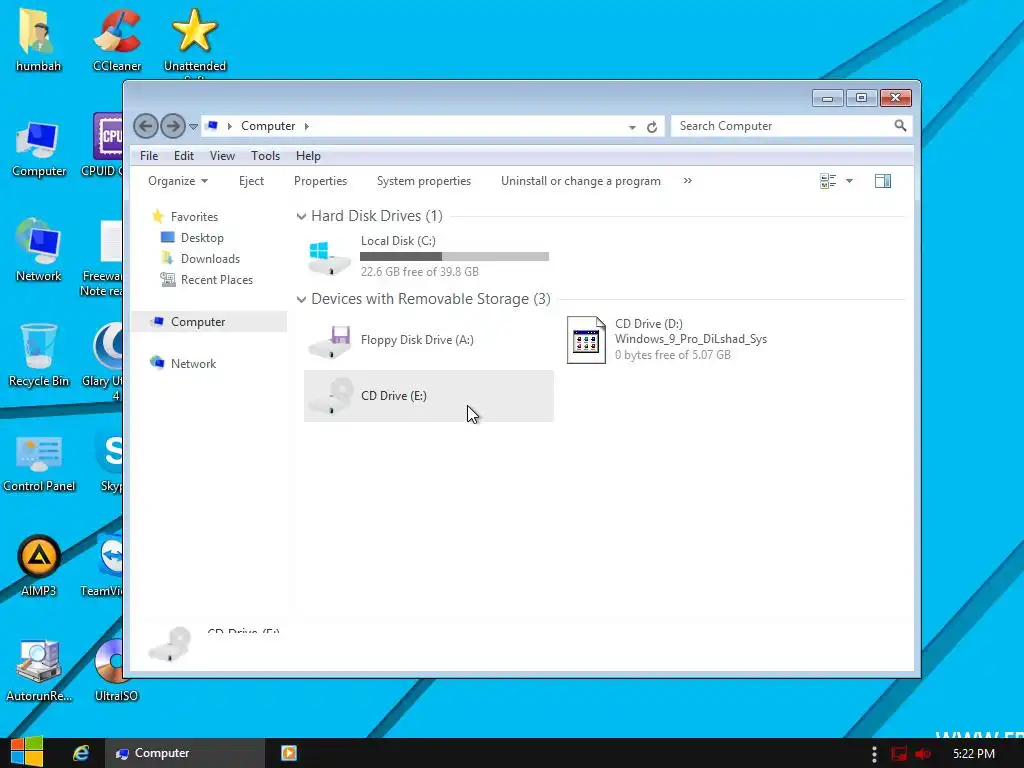Collapse Devices with Removable Storage group
The image size is (1024, 768).
point(301,299)
